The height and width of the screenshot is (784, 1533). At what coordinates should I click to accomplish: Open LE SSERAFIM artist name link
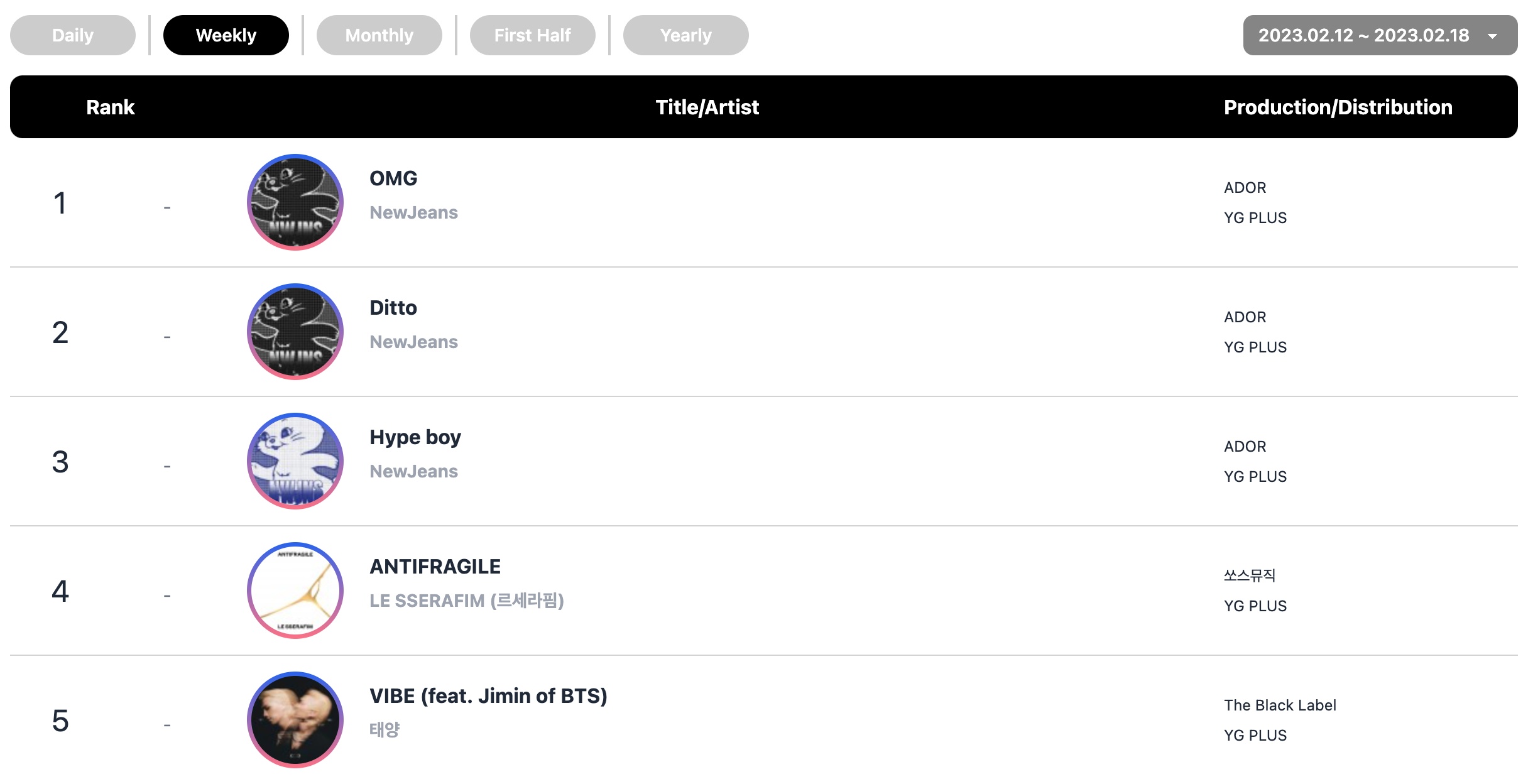click(x=467, y=601)
